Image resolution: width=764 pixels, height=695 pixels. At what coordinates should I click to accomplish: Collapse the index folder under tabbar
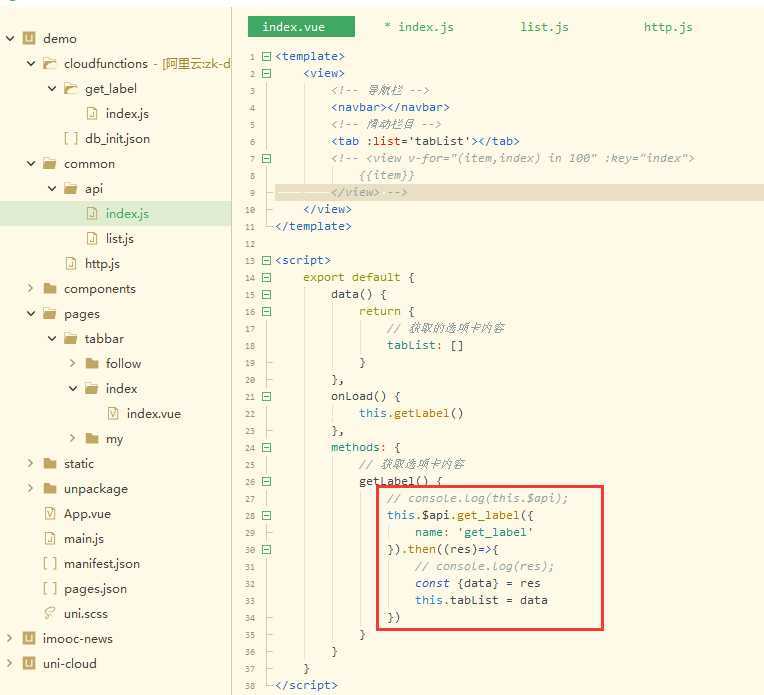click(x=73, y=388)
